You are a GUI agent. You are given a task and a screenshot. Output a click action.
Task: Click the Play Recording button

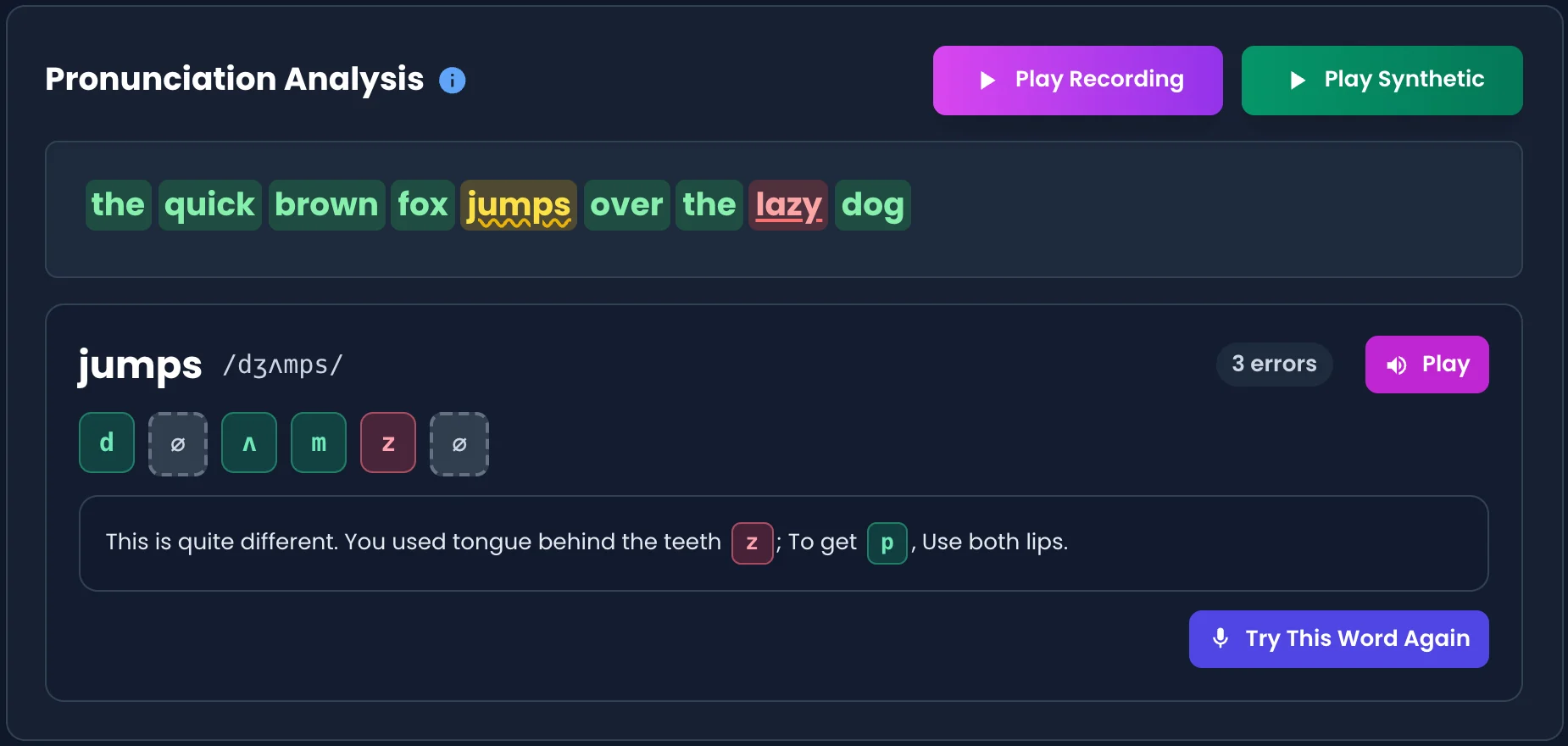coord(1077,80)
